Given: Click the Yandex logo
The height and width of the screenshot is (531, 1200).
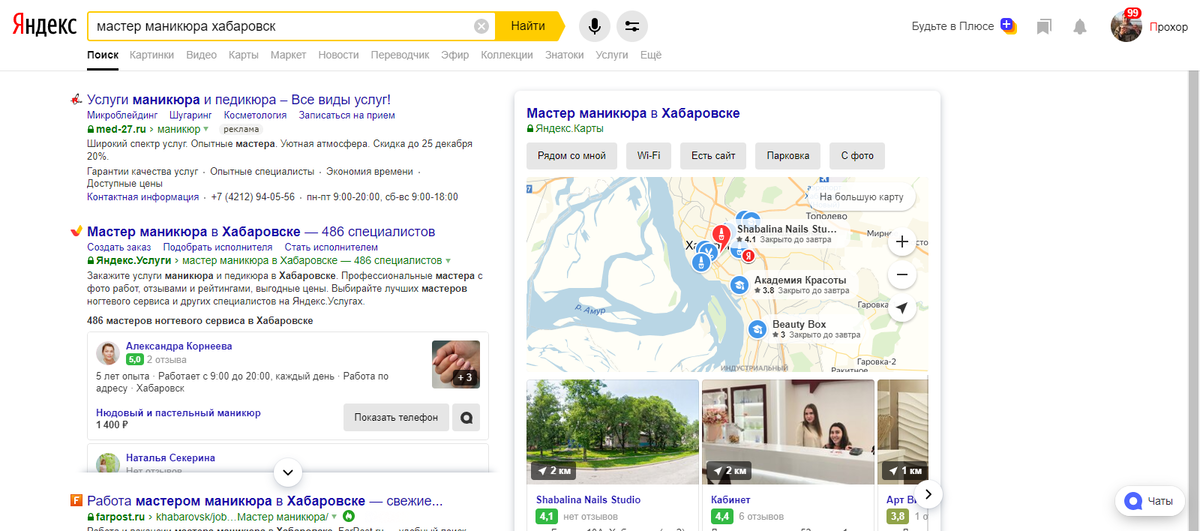Looking at the screenshot, I should pos(43,27).
